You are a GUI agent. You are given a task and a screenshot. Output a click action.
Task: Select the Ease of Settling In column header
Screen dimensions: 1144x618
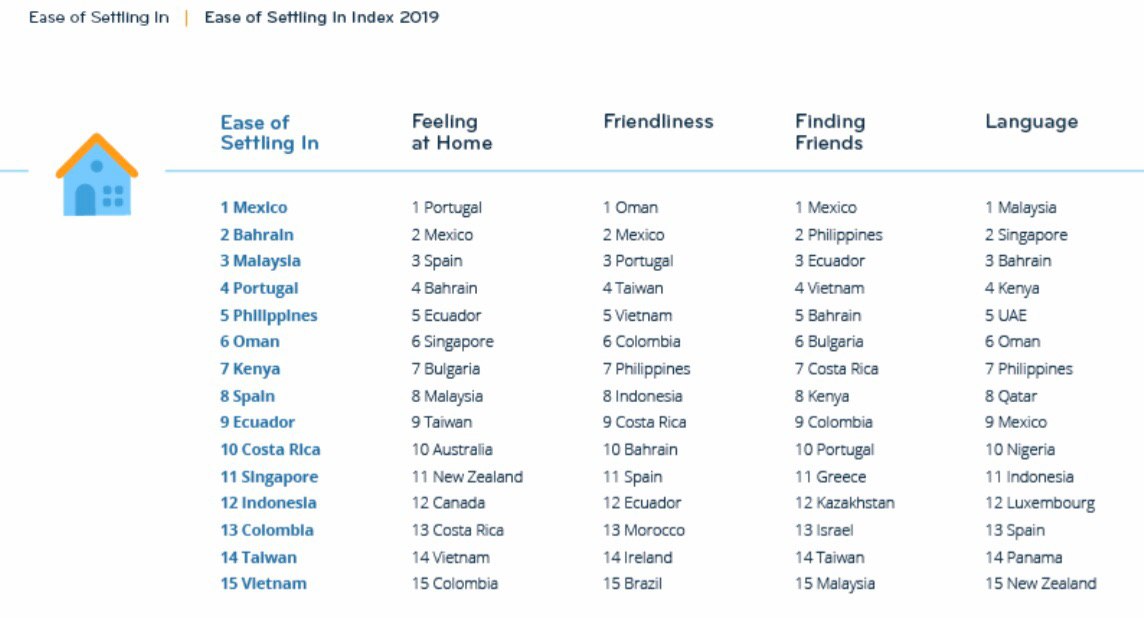pos(270,133)
